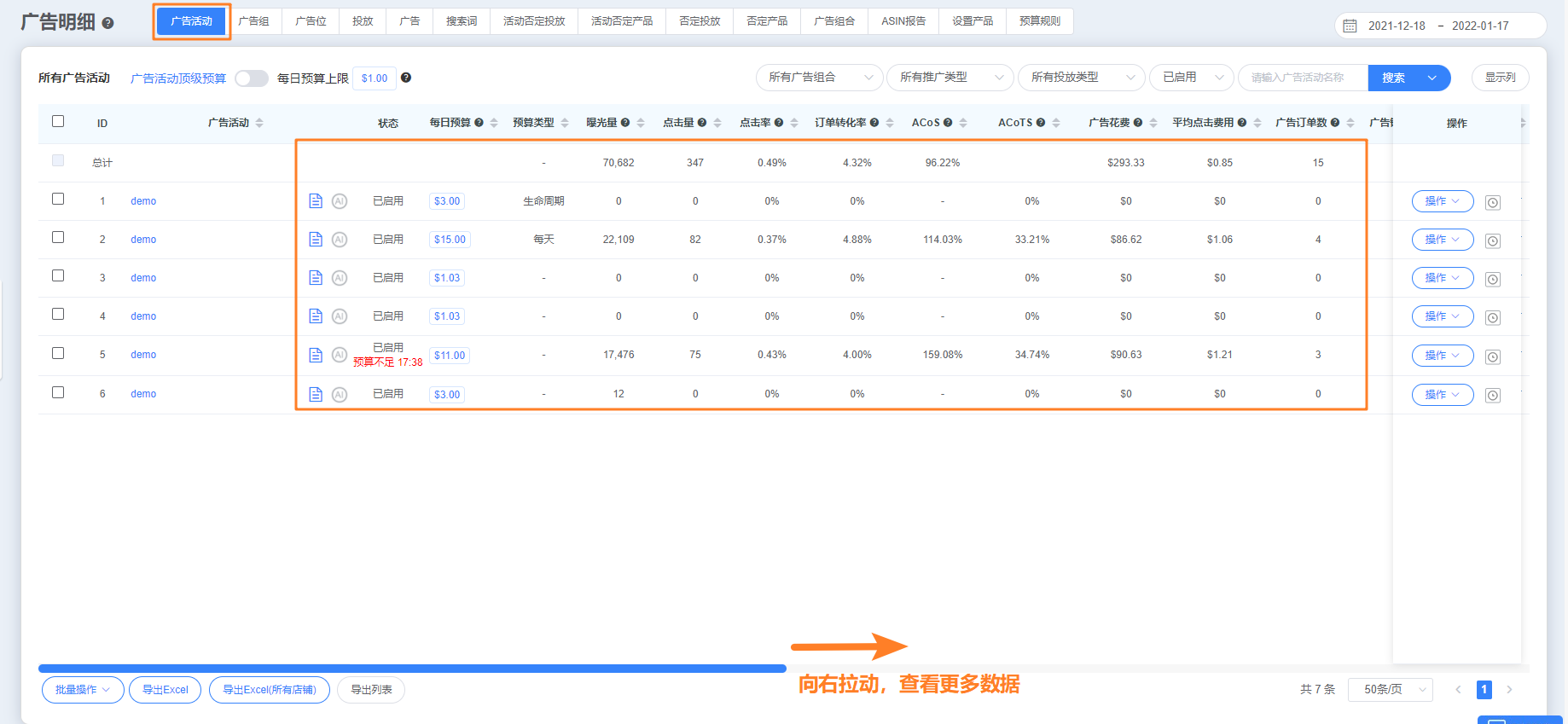Toggle the 广告活动顶级预算 switch

pyautogui.click(x=252, y=78)
